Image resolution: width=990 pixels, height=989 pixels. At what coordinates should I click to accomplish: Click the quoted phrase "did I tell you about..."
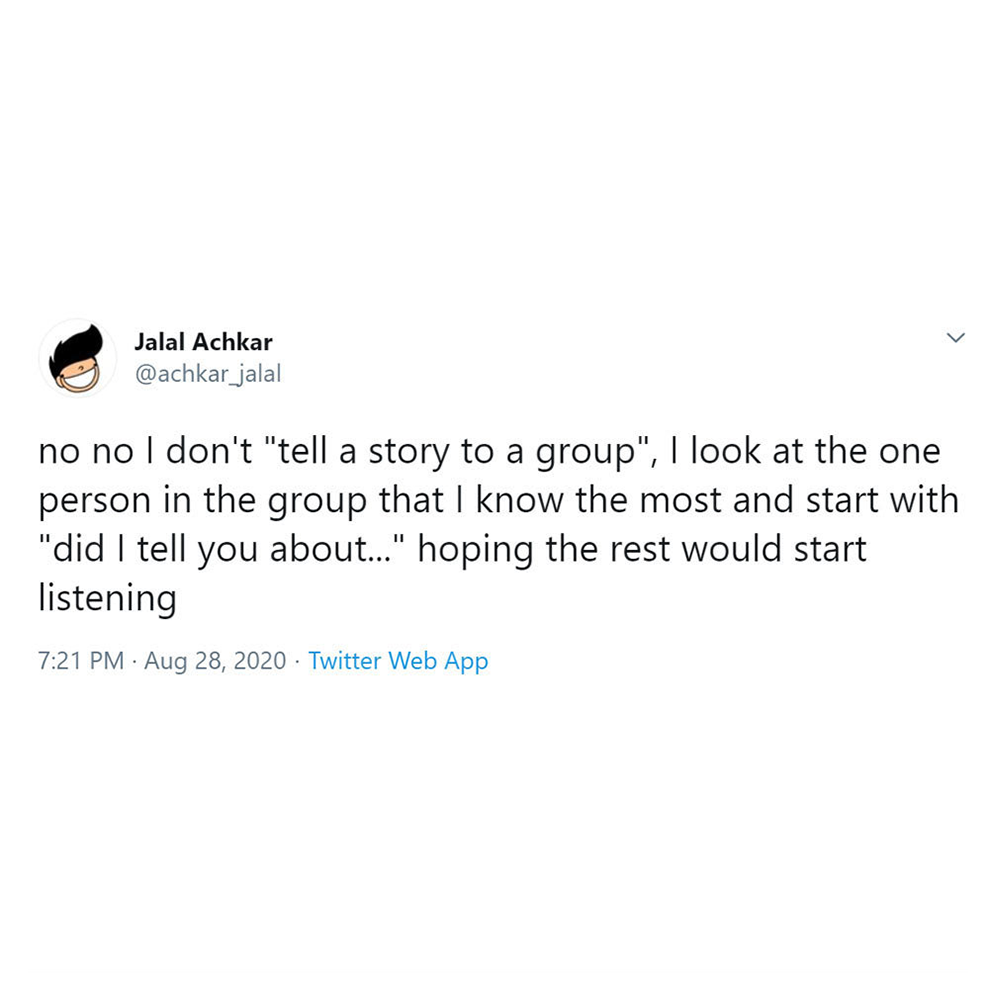click(221, 550)
